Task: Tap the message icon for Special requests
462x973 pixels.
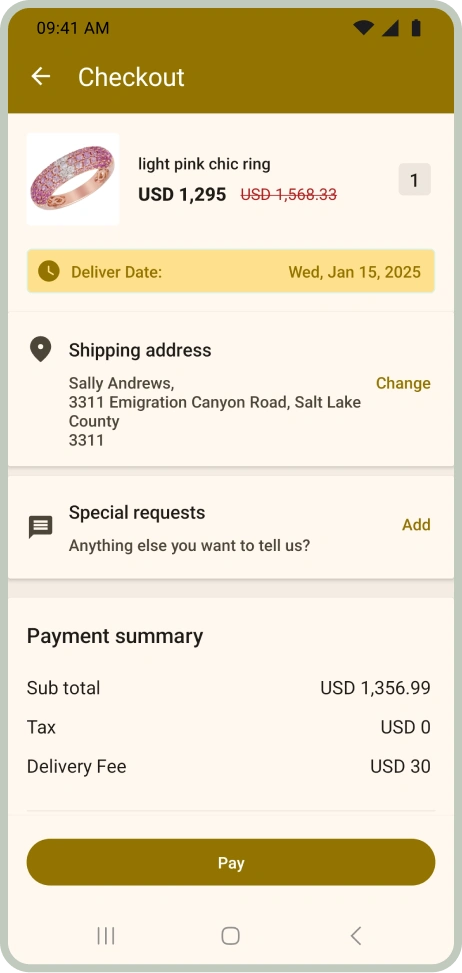Action: [x=40, y=527]
